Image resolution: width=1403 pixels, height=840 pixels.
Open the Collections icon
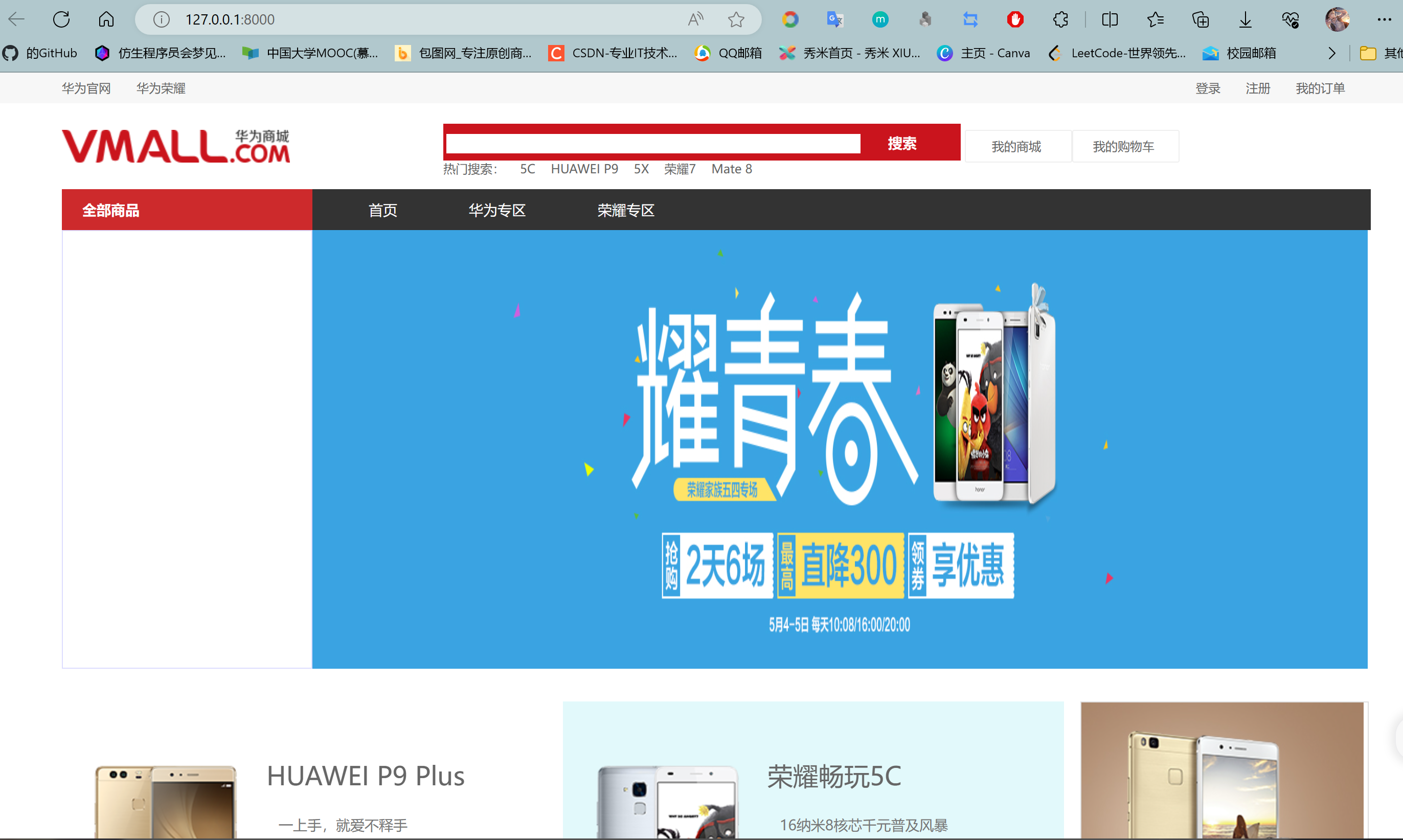click(1201, 20)
